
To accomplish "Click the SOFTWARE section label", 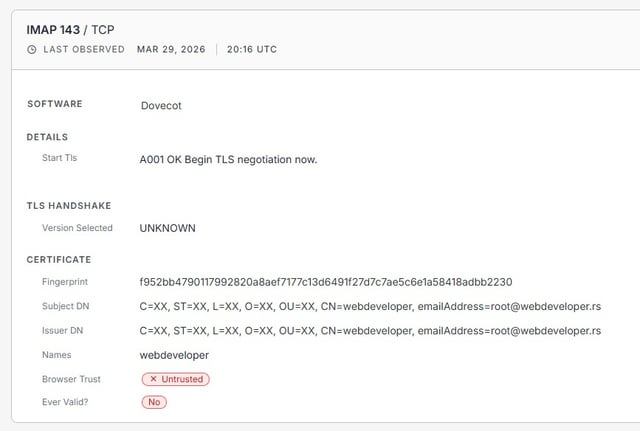I will coord(55,104).
